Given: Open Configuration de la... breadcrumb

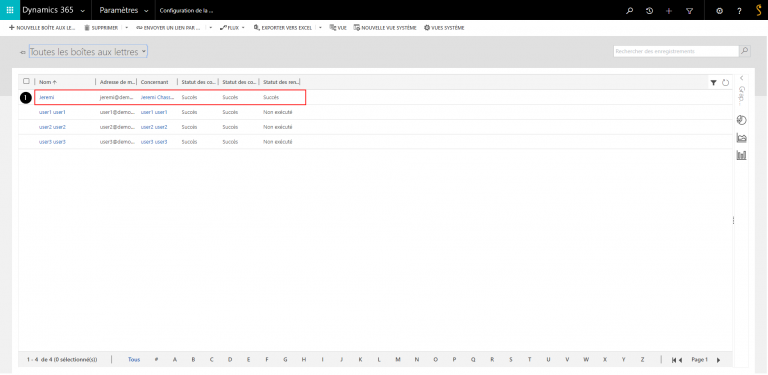Looking at the screenshot, I should tap(187, 10).
